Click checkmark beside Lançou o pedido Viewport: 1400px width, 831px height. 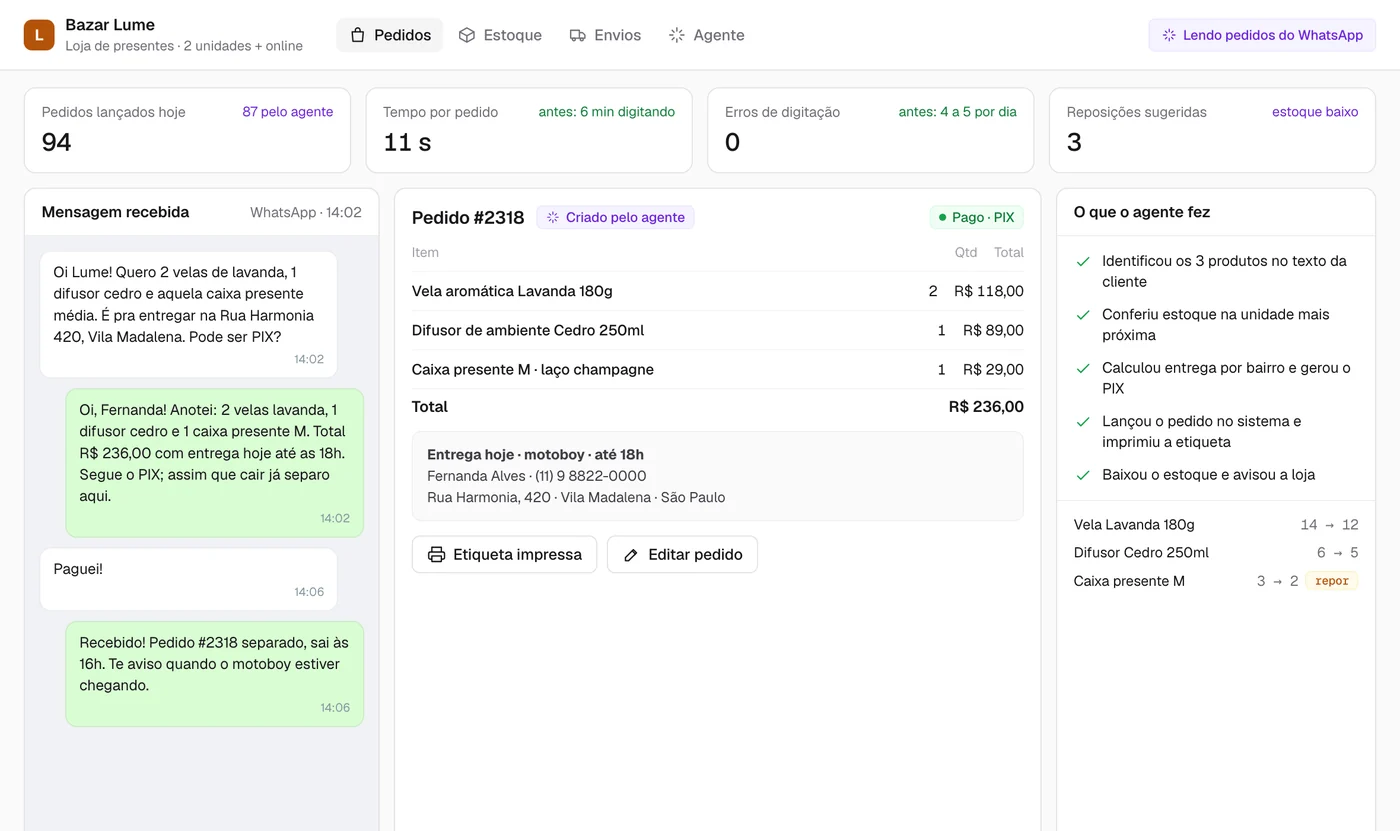[1082, 421]
